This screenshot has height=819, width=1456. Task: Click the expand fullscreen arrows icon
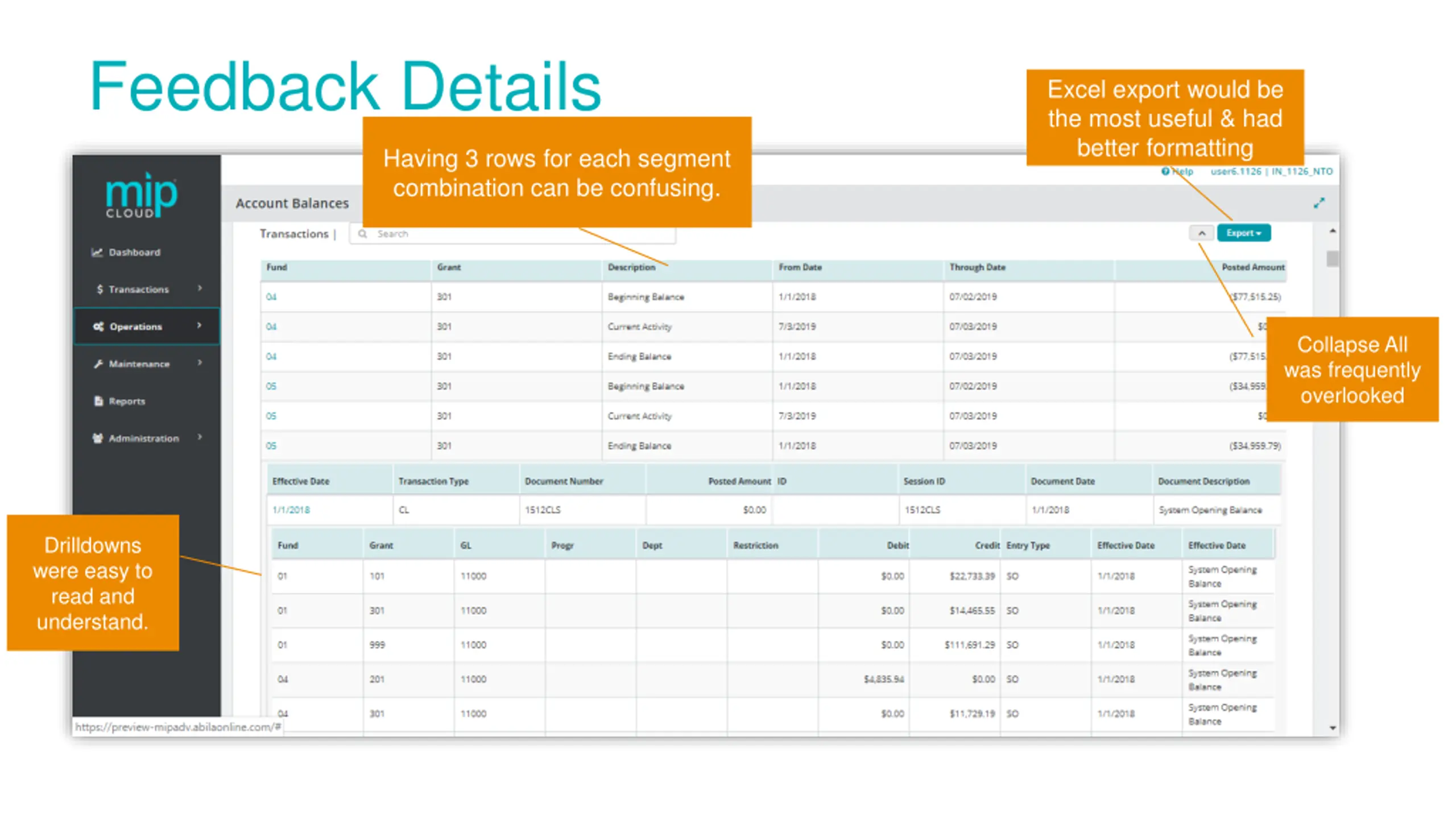point(1319,203)
